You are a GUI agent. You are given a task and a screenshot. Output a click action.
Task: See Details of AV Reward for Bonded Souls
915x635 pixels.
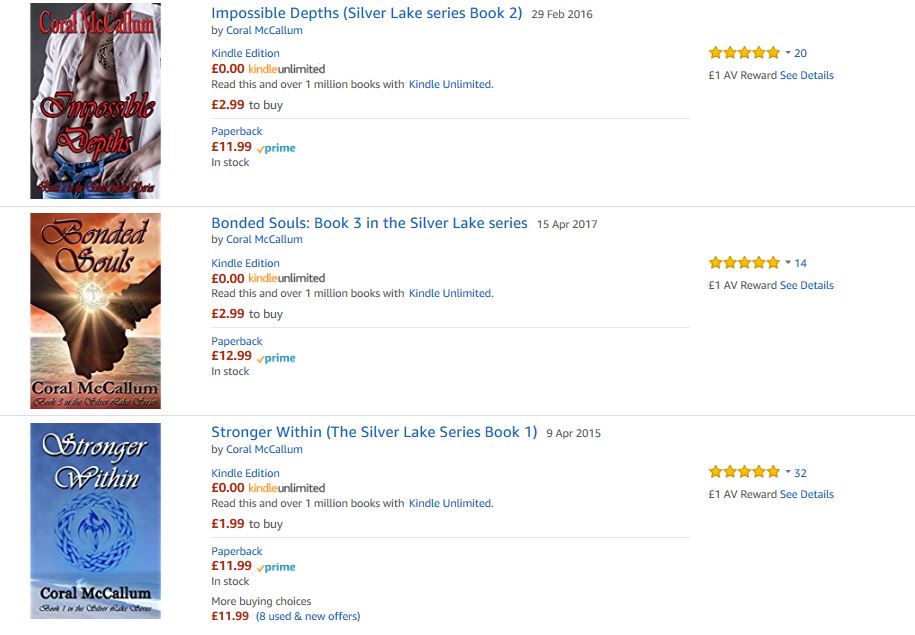click(x=806, y=285)
